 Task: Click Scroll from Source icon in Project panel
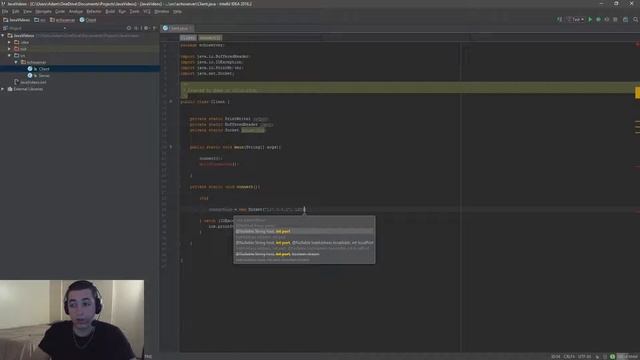pos(129,28)
